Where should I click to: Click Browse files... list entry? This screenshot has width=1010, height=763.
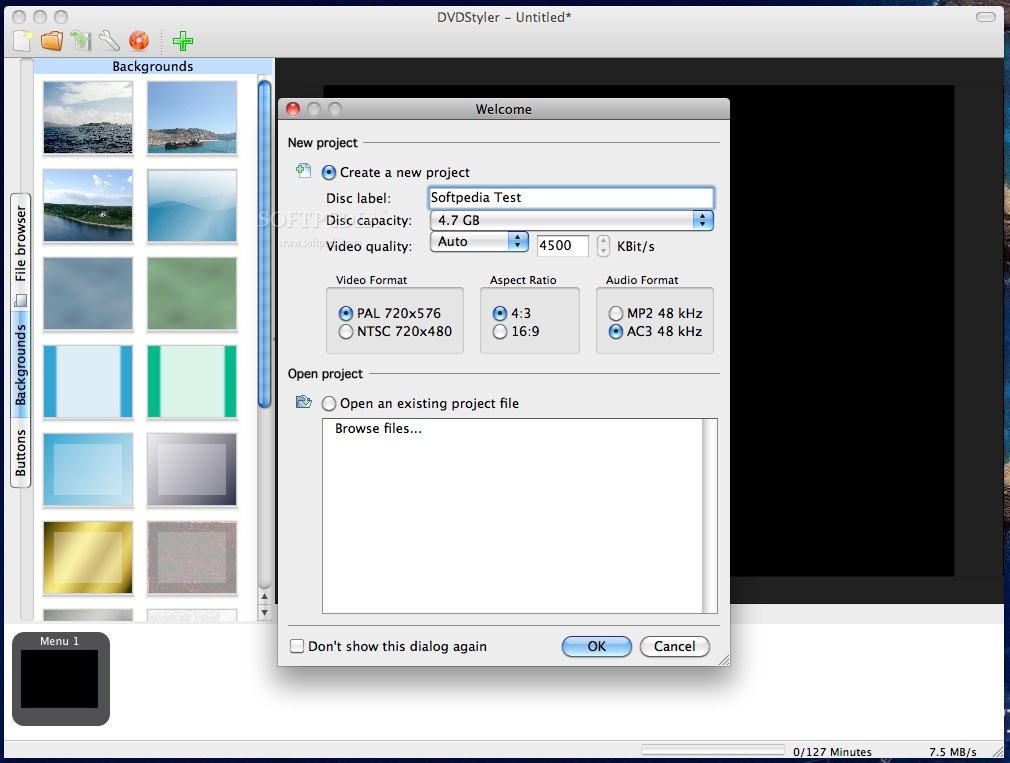pos(378,429)
